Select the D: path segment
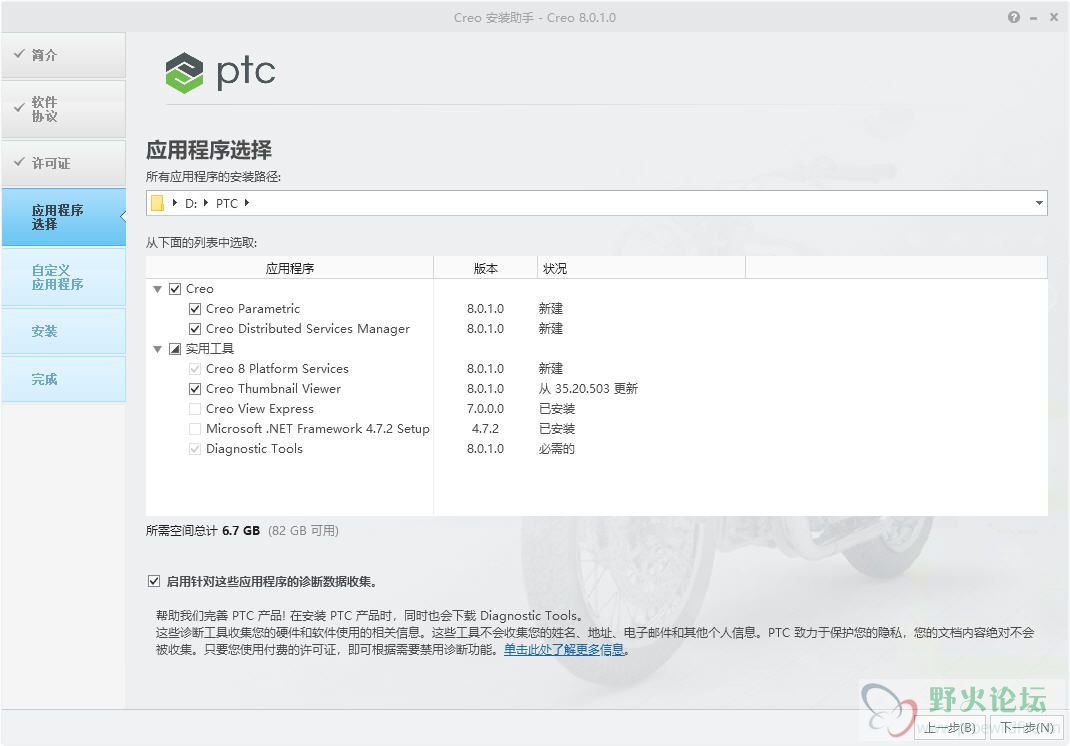Image resolution: width=1070 pixels, height=746 pixels. click(191, 203)
